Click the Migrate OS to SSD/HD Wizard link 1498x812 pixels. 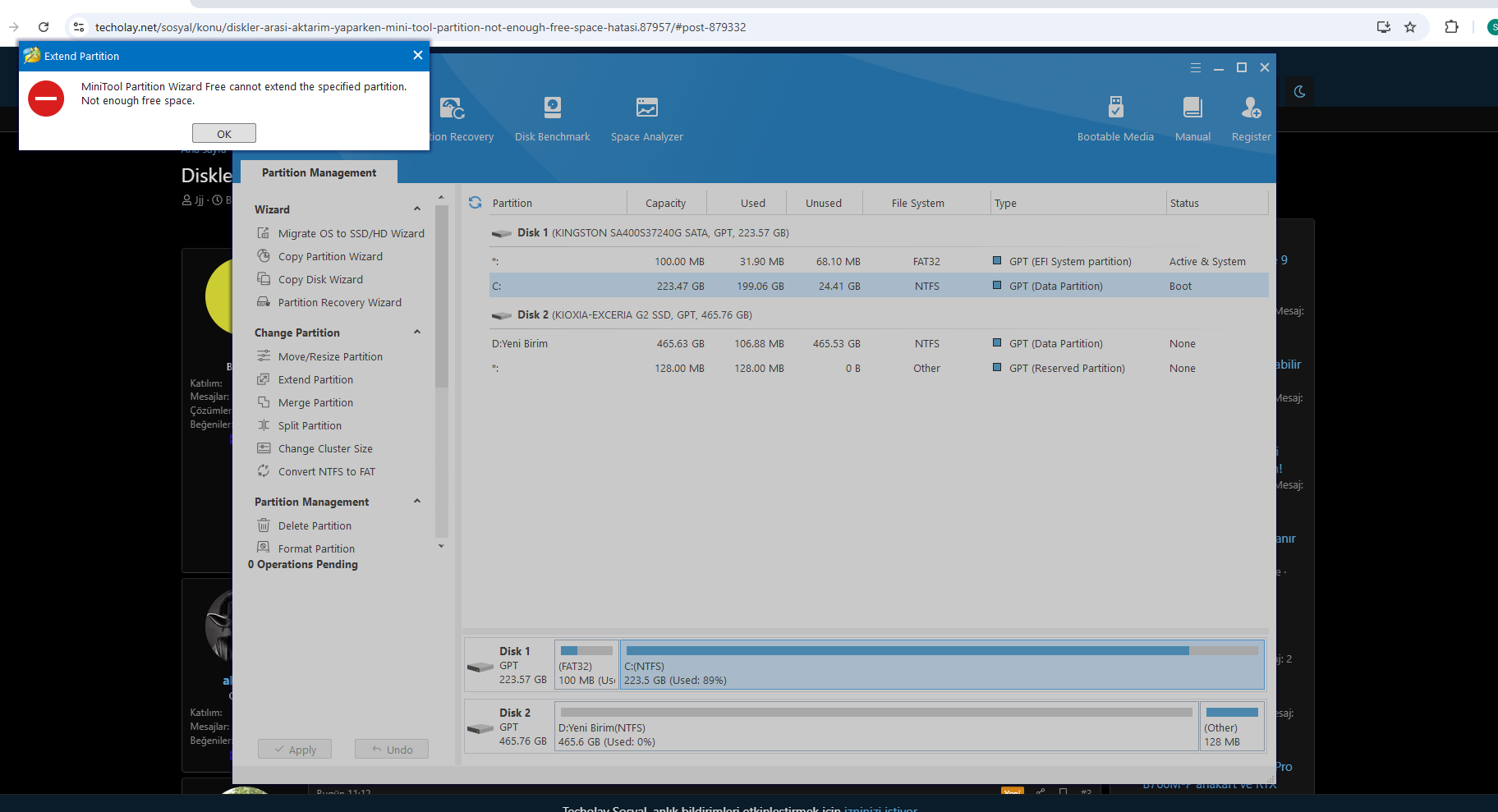352,233
